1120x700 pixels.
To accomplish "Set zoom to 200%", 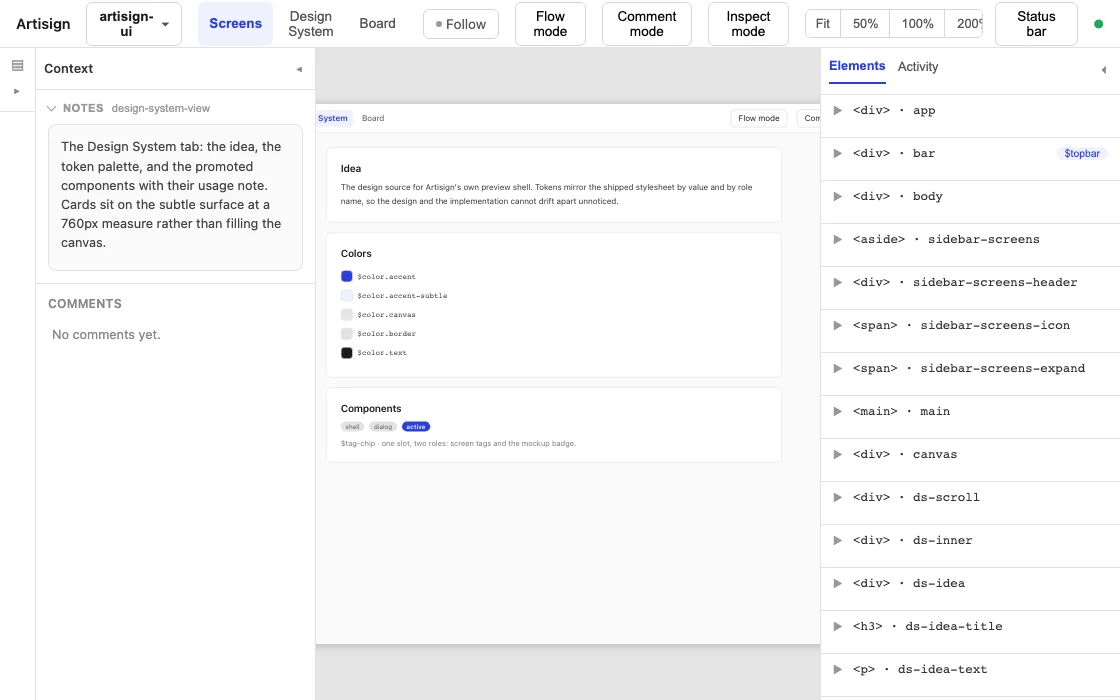I will point(964,24).
